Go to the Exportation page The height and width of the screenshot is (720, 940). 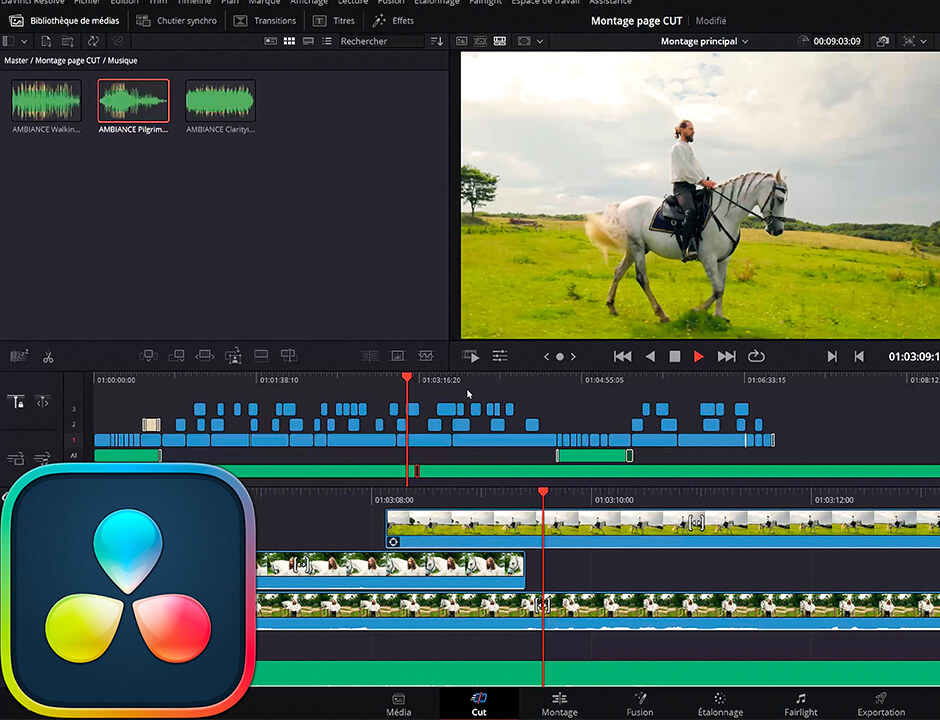coord(881,704)
